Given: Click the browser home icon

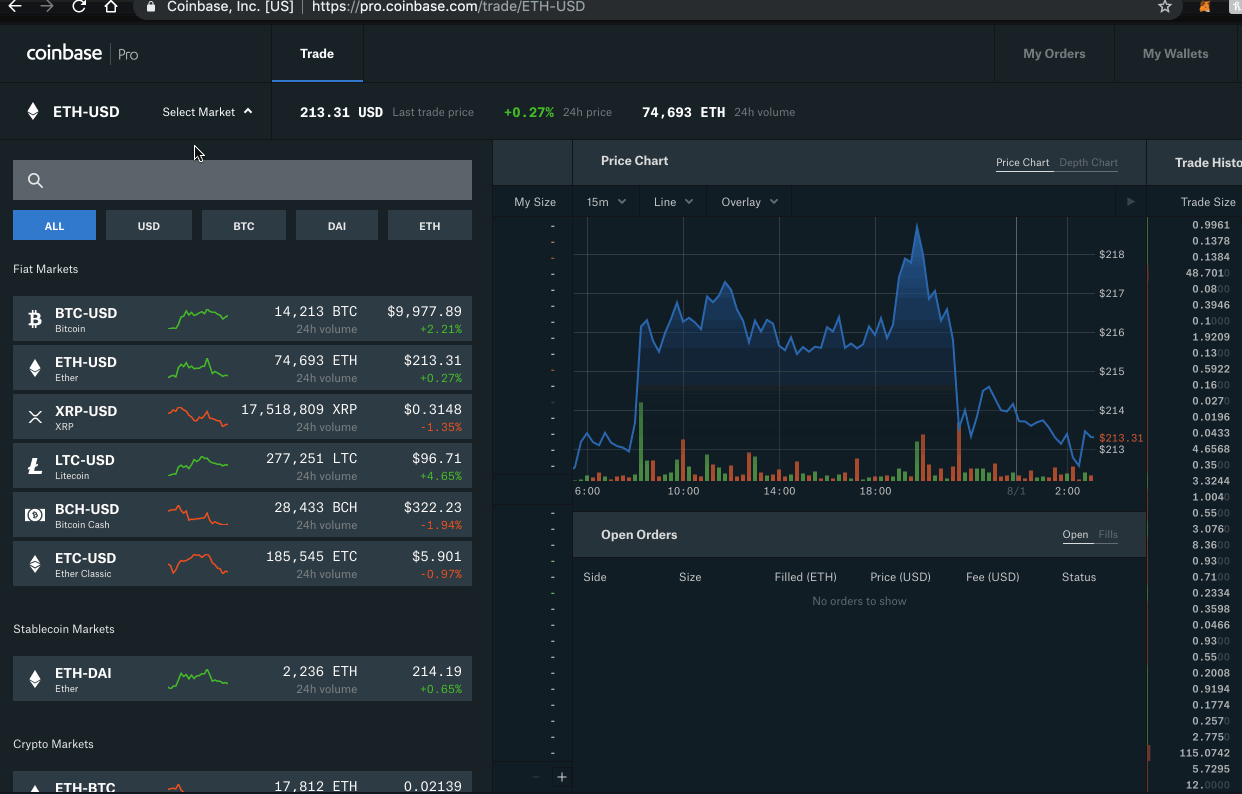Looking at the screenshot, I should [x=110, y=6].
